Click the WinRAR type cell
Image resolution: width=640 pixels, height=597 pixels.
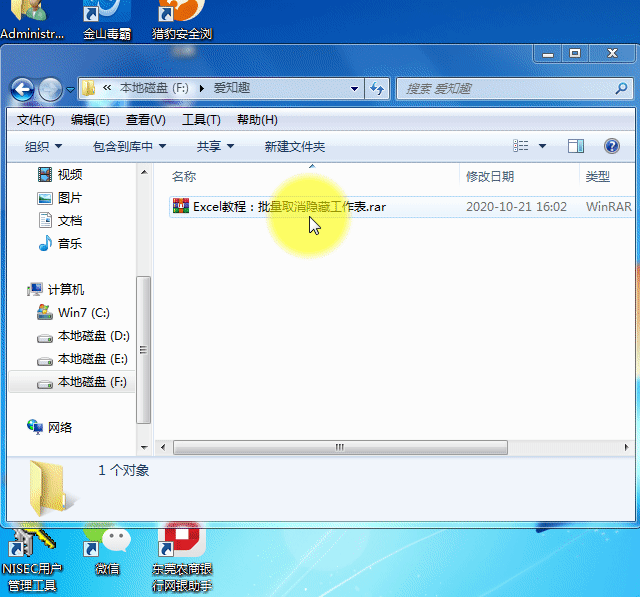(609, 207)
